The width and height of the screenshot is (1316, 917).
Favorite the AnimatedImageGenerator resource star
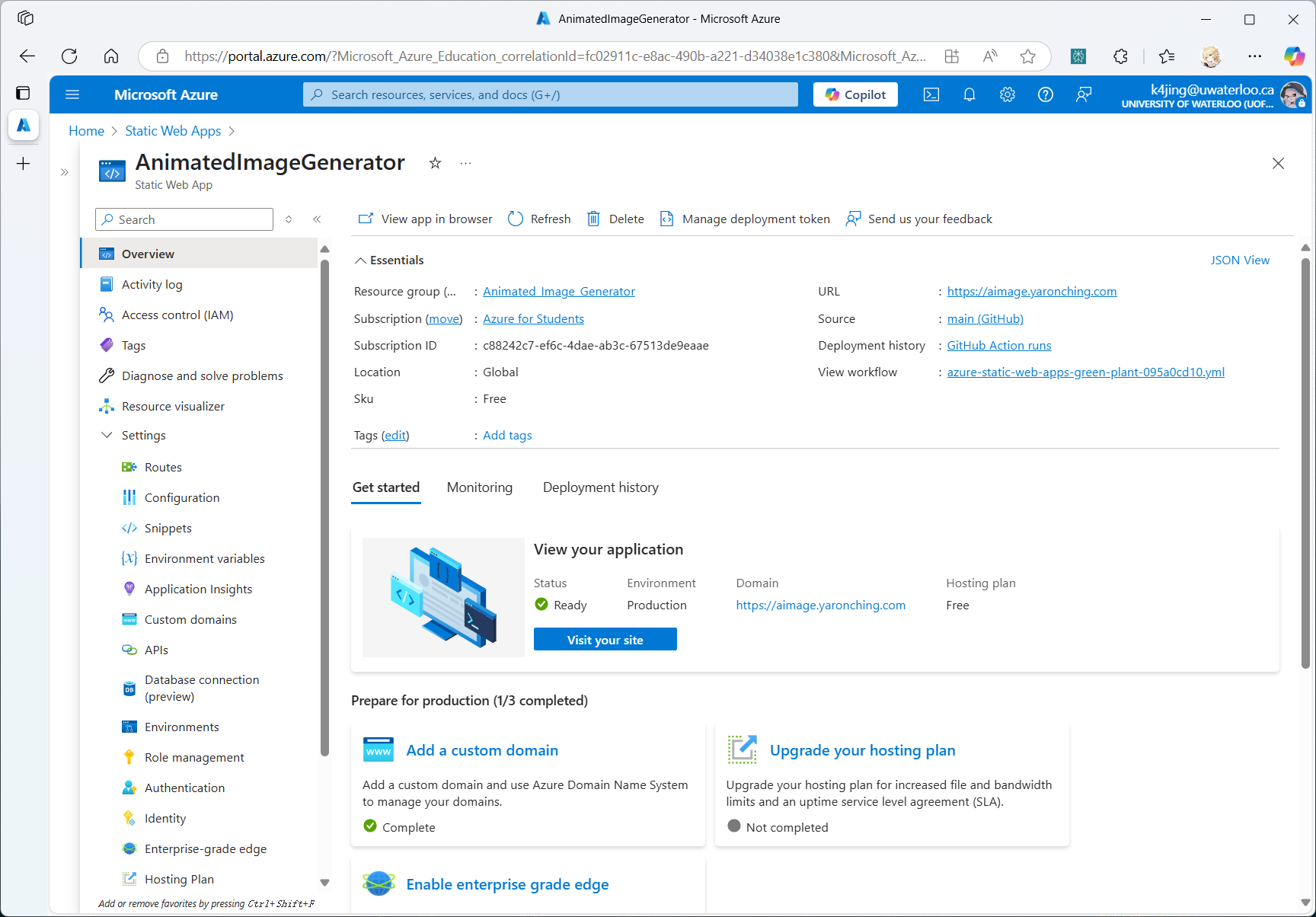pyautogui.click(x=435, y=163)
